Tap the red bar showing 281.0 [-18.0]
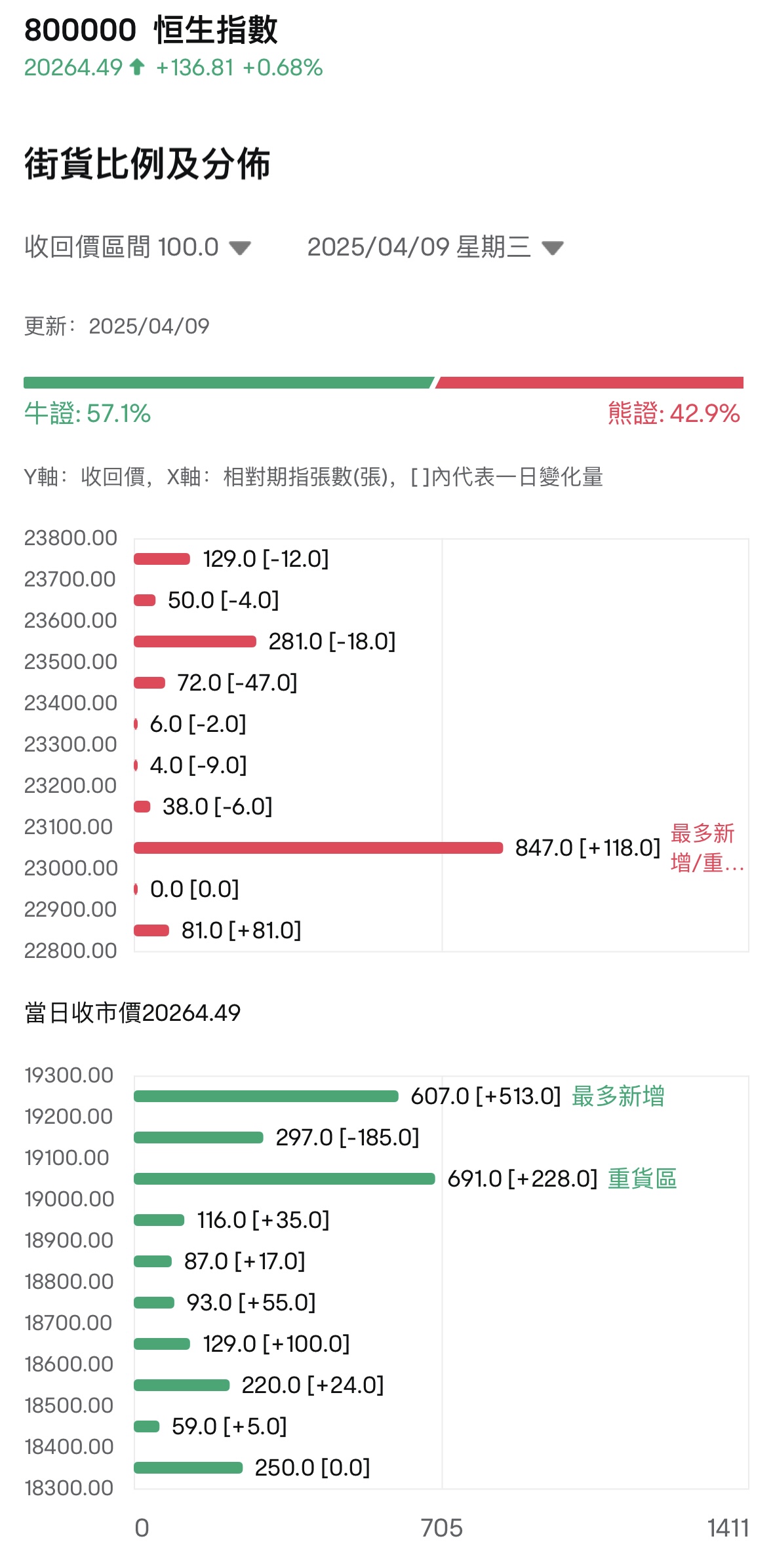Screen dimensions: 773x1568 pos(195,641)
